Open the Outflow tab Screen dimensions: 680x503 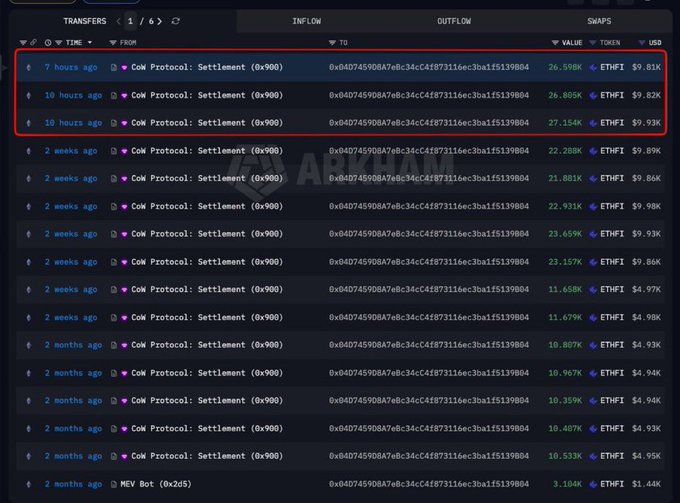tap(454, 21)
